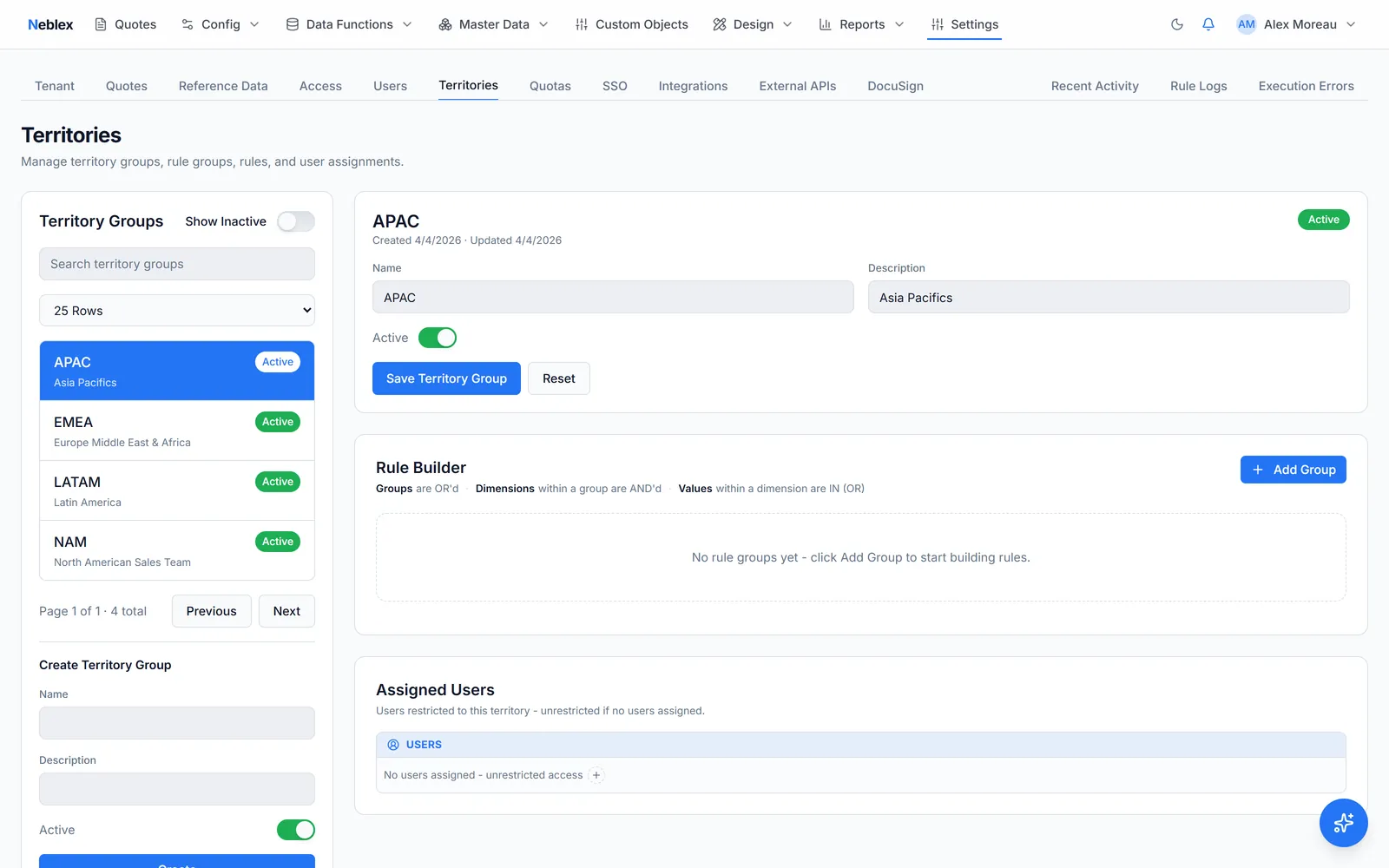Go to Next page of territory groups

[x=286, y=611]
